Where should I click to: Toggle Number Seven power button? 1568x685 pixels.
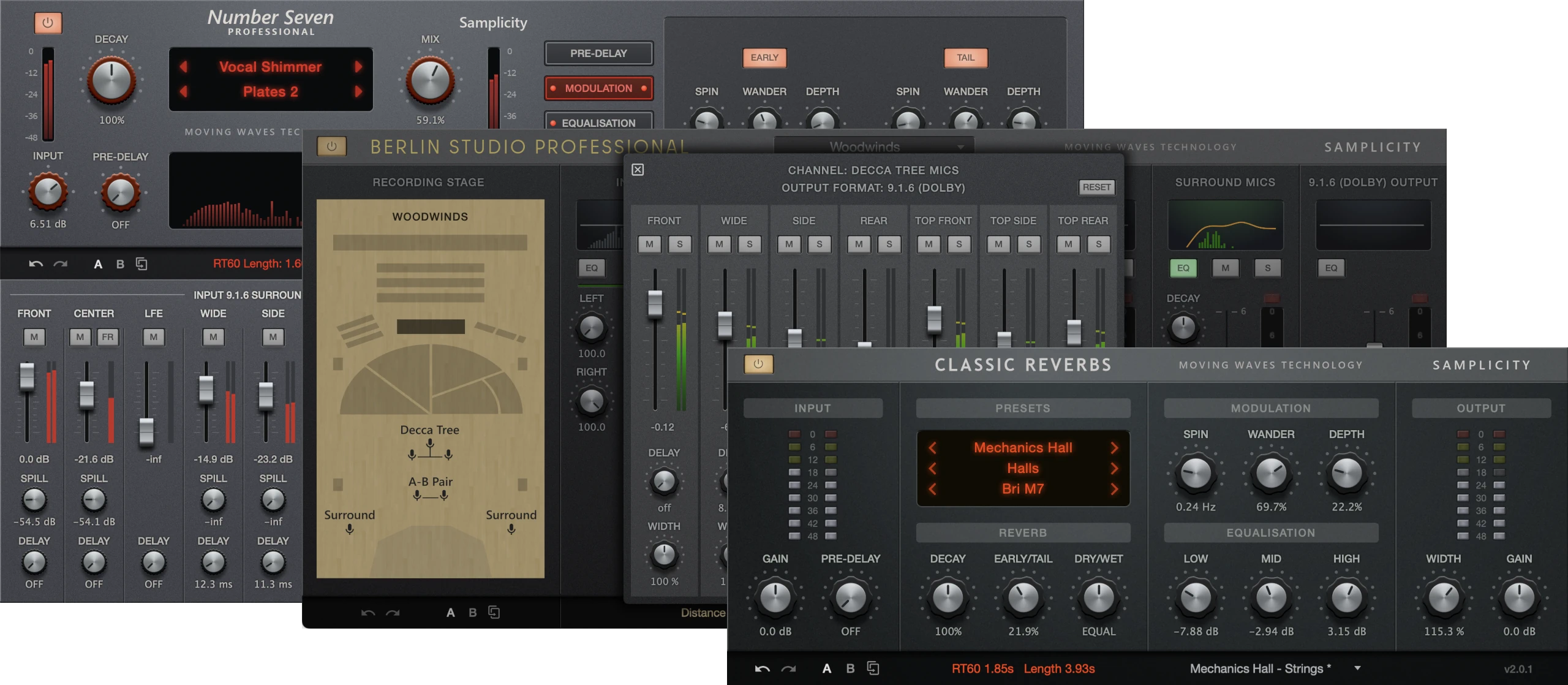[48, 23]
